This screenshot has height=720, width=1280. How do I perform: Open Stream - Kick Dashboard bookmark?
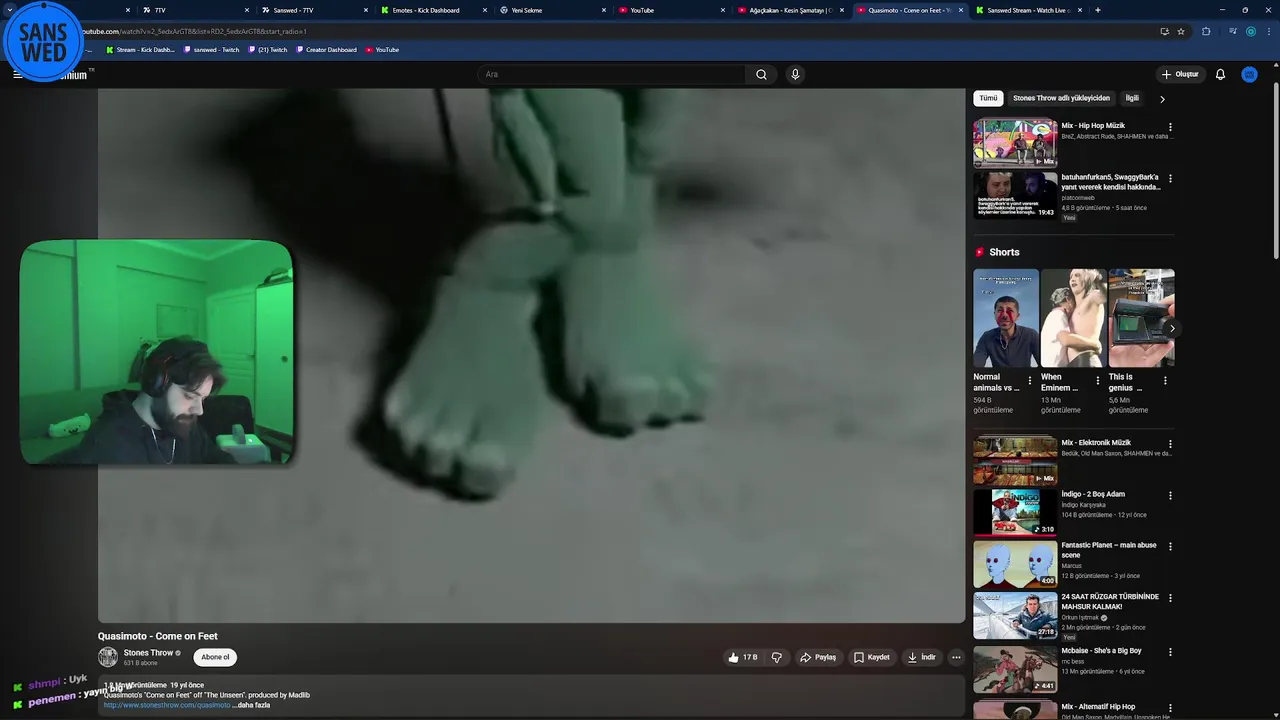pos(140,49)
